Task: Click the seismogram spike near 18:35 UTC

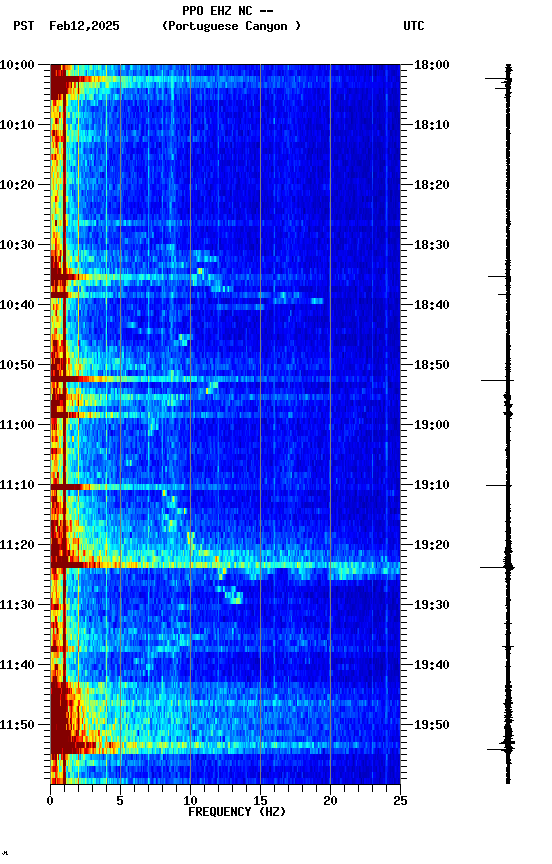Action: [x=499, y=276]
